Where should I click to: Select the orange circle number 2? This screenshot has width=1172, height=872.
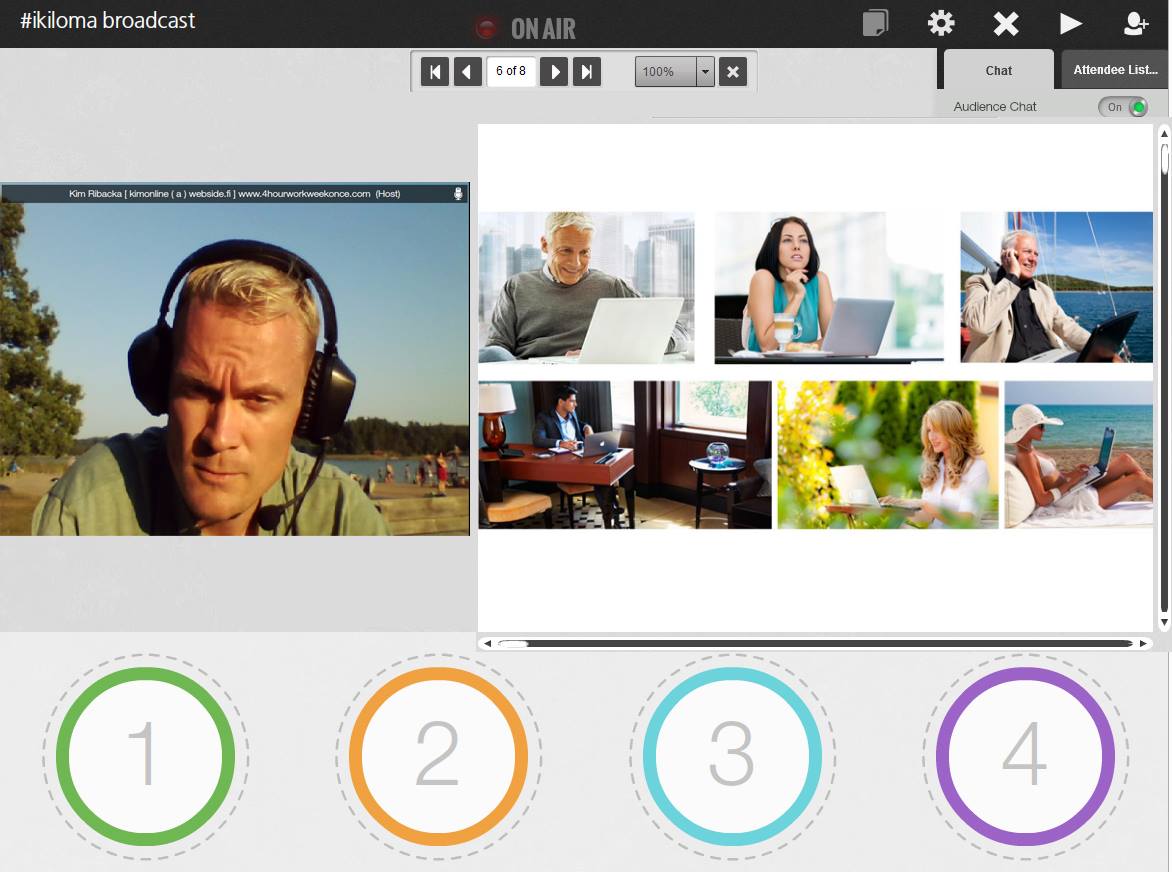[x=439, y=756]
